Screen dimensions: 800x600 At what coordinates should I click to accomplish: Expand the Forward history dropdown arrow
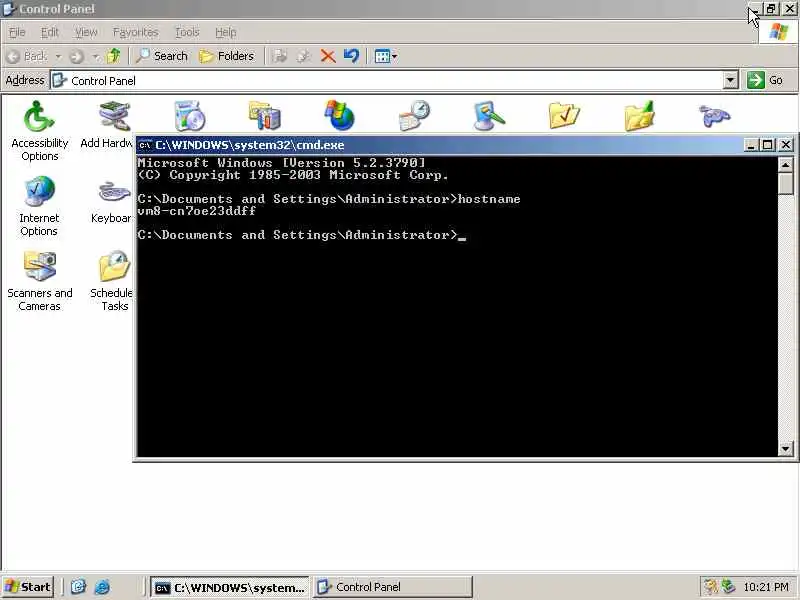pos(95,56)
